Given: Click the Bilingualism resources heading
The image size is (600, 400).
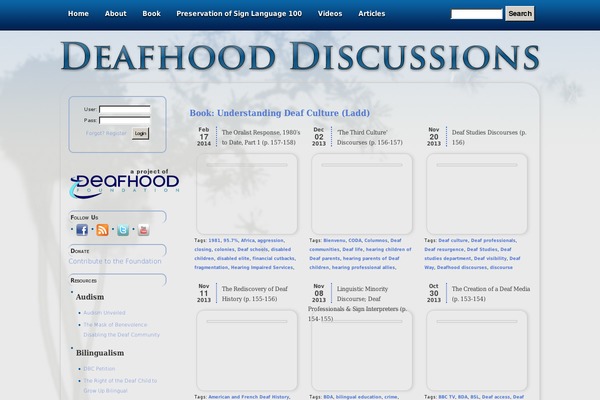Looking at the screenshot, I should (x=100, y=353).
